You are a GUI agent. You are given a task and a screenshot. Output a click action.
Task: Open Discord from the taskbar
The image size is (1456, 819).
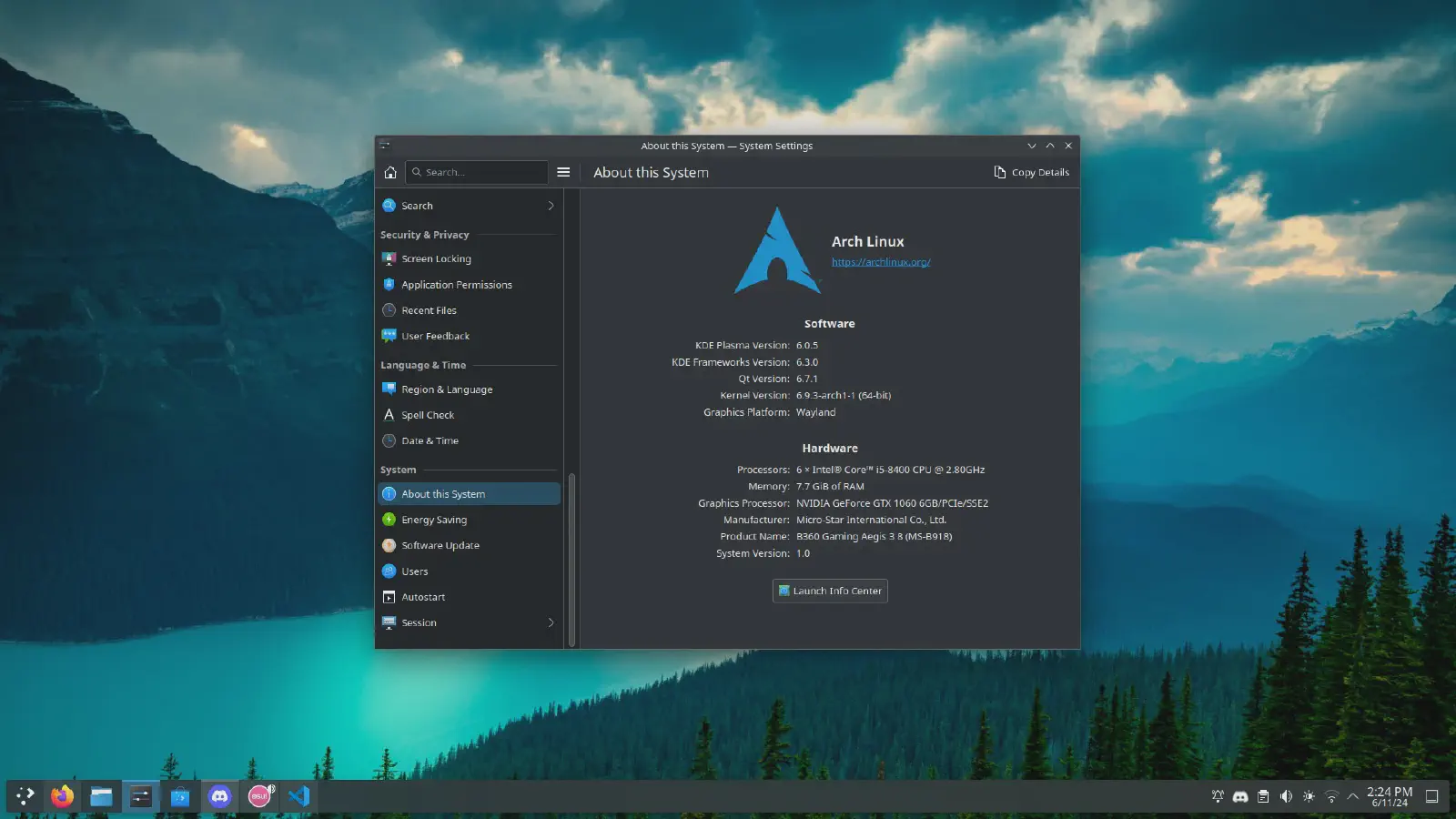[x=219, y=796]
